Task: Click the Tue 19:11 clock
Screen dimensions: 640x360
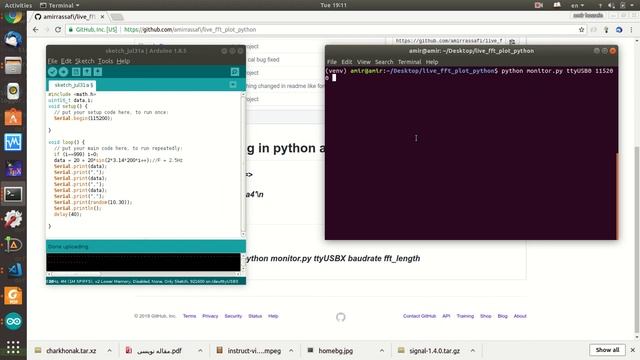Action: click(x=333, y=5)
